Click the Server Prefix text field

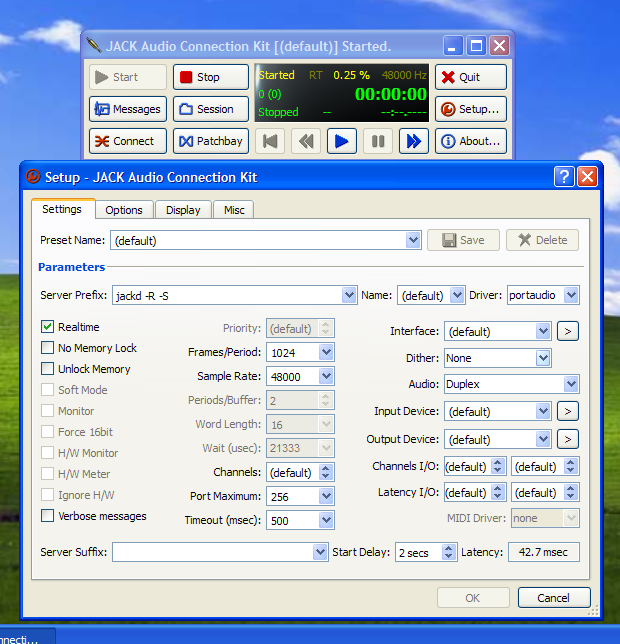pos(227,295)
